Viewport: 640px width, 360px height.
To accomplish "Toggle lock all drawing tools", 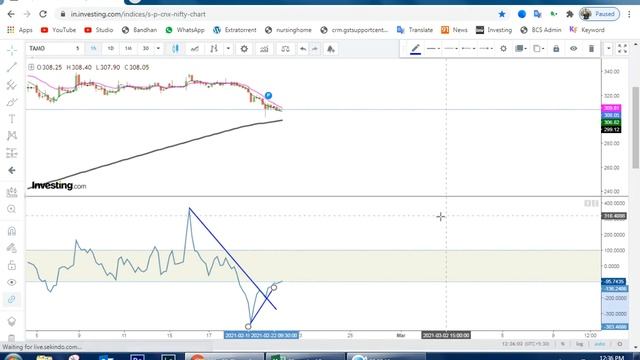I will coord(11,265).
